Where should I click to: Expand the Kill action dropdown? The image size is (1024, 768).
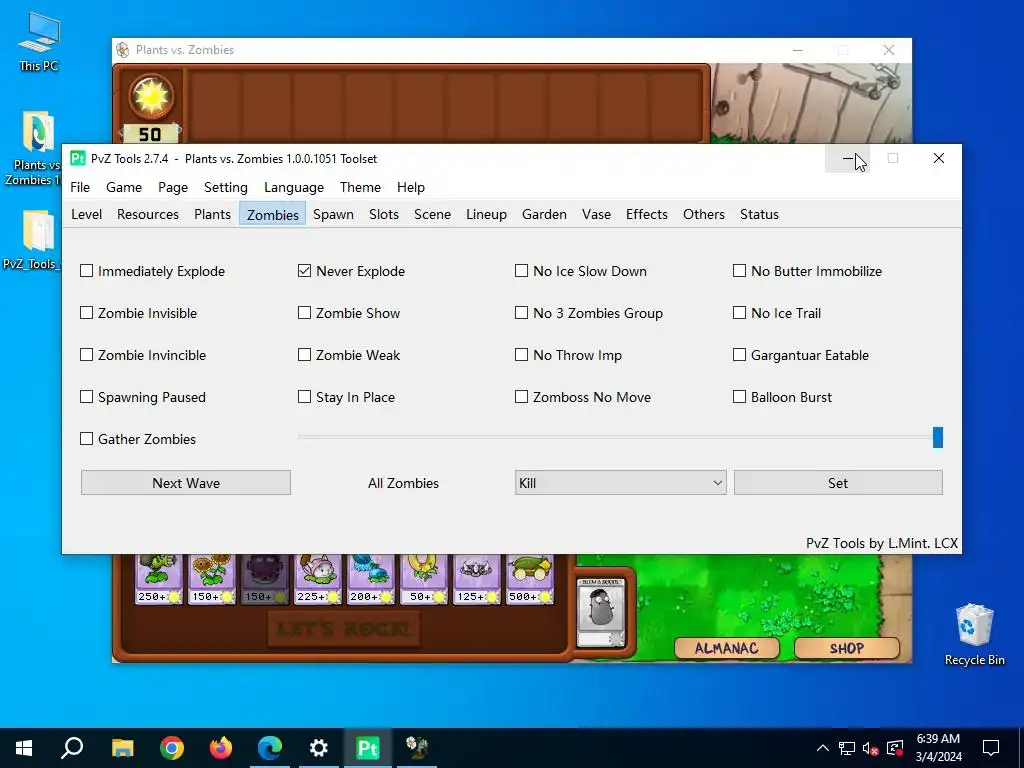pos(620,483)
